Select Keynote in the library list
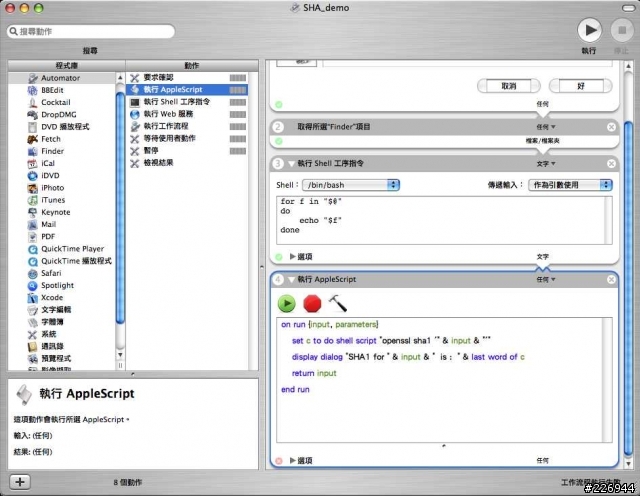Viewport: 640px width, 496px height. (62, 212)
